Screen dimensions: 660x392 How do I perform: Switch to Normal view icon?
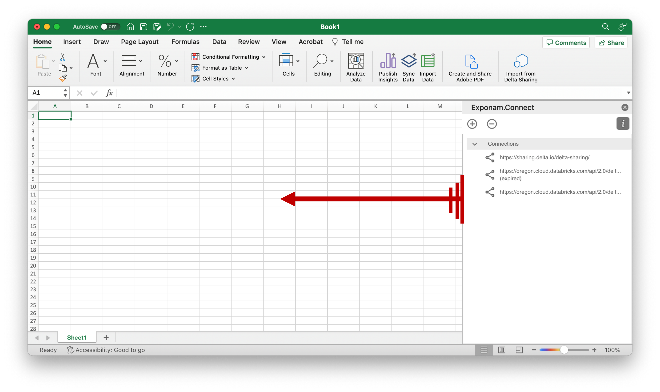484,350
